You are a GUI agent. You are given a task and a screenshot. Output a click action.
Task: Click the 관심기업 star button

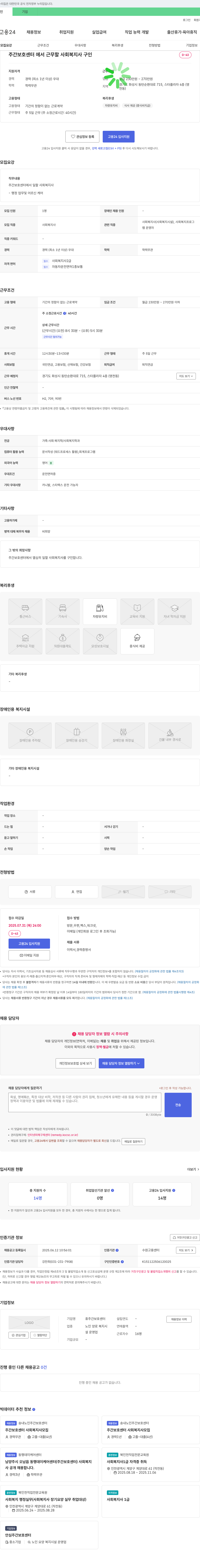click(19, 1335)
